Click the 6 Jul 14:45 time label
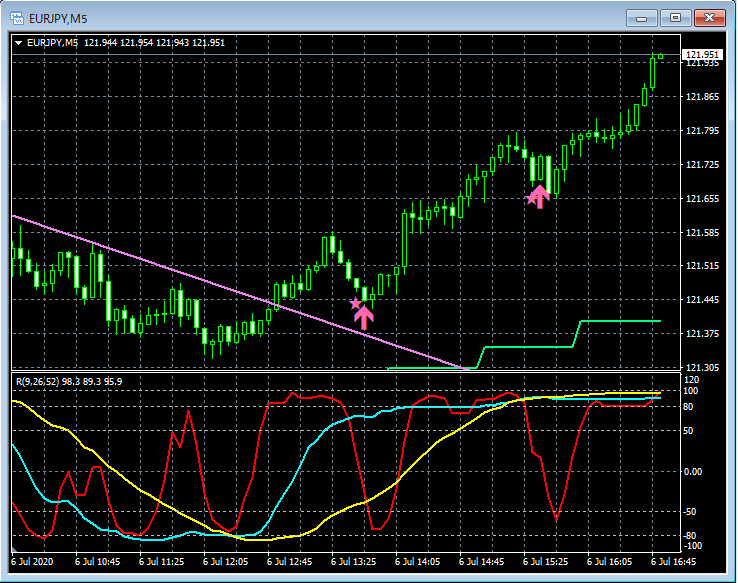The image size is (738, 583). coord(481,562)
